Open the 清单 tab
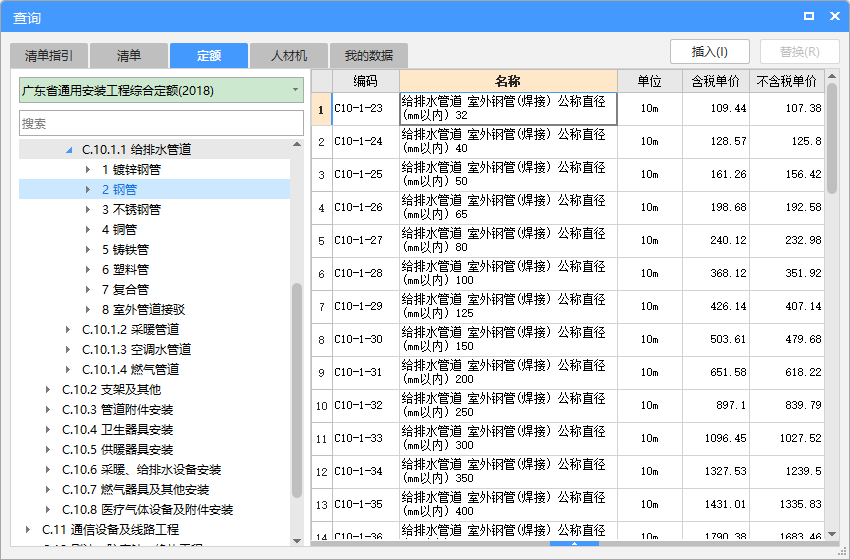Viewport: 850px width, 560px height. pyautogui.click(x=128, y=55)
